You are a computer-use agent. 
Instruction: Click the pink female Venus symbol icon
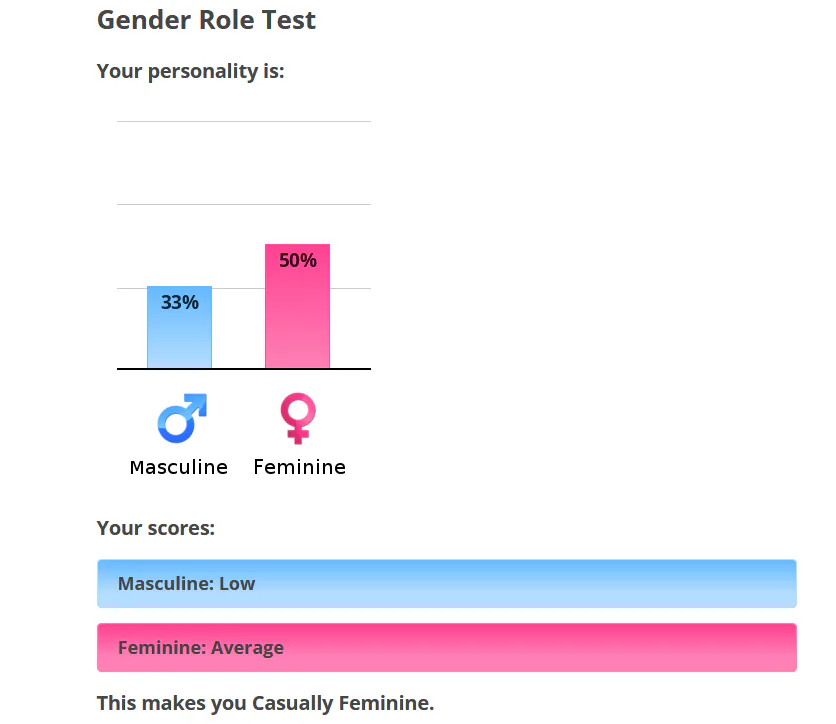point(298,419)
